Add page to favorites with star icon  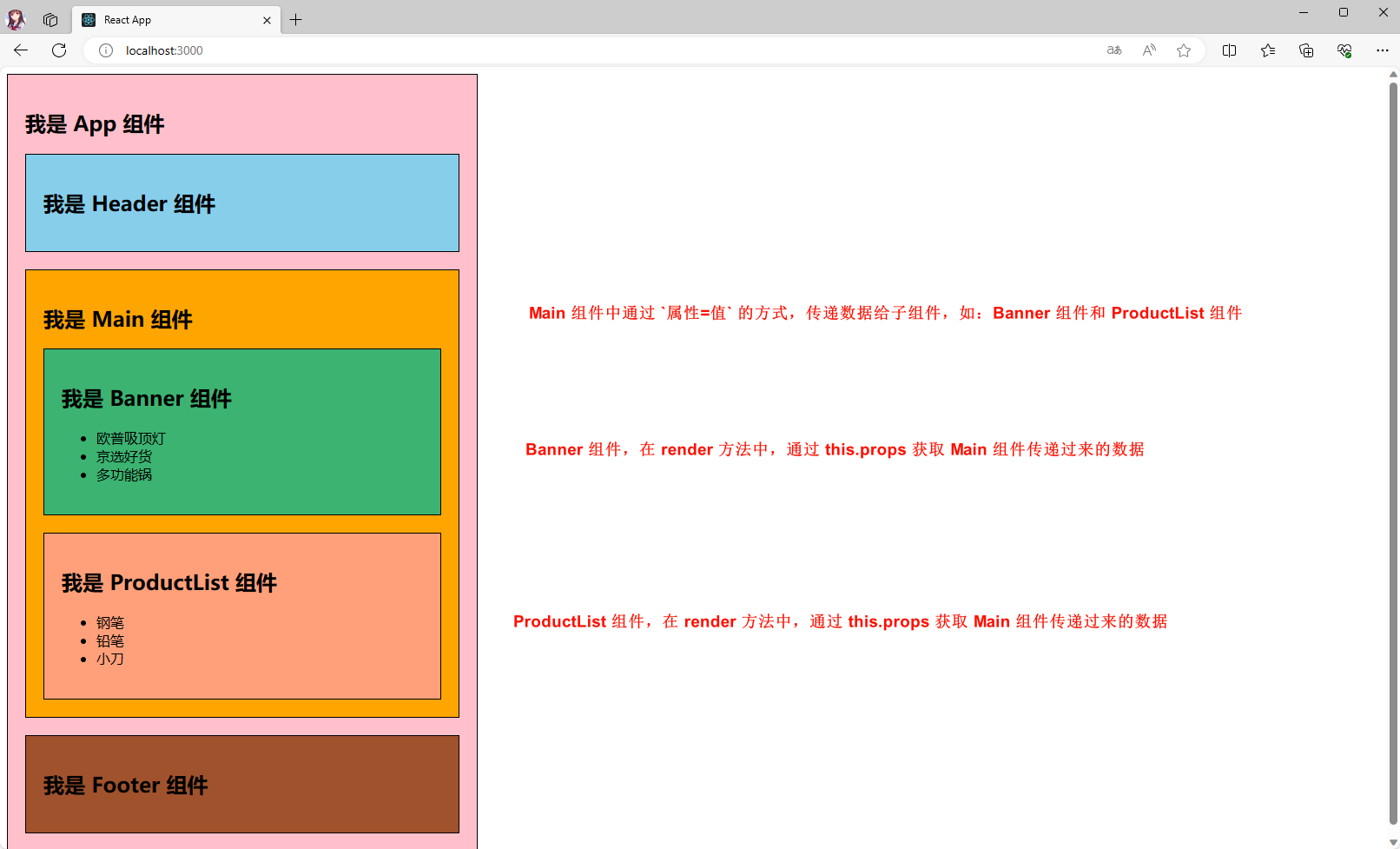tap(1184, 50)
